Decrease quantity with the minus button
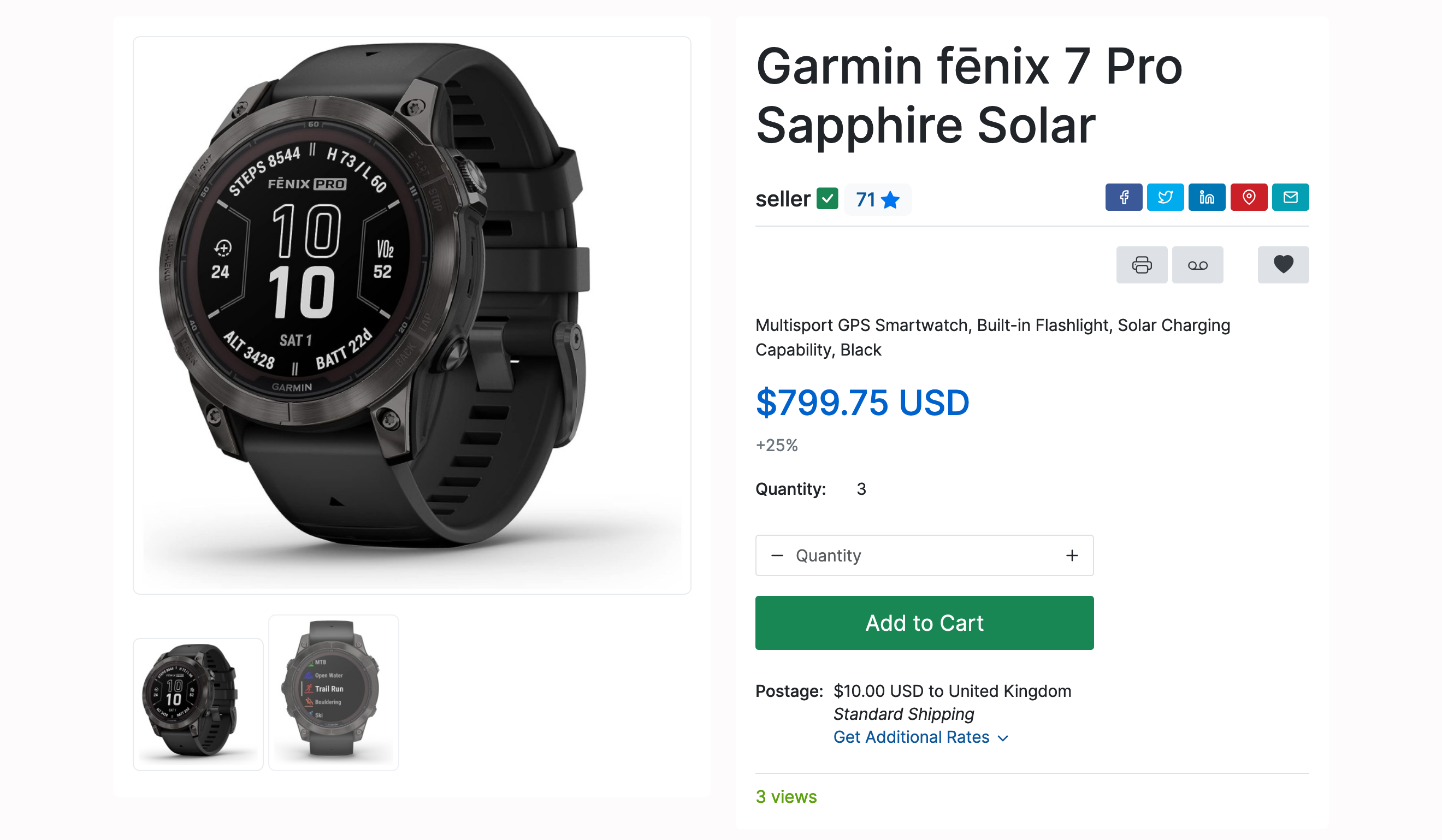Viewport: 1442px width, 840px height. (777, 555)
